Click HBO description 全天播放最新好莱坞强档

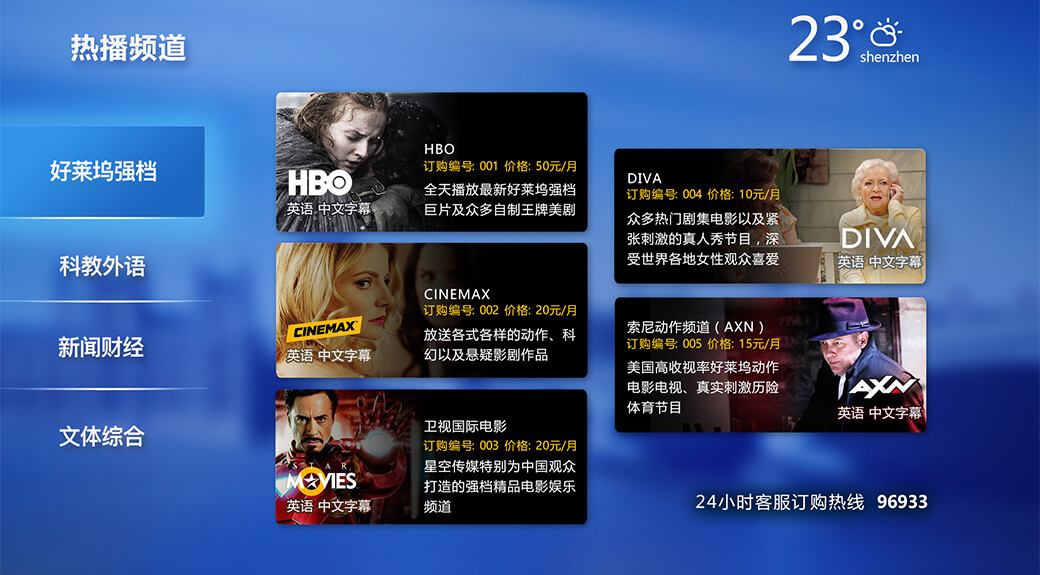tap(499, 190)
